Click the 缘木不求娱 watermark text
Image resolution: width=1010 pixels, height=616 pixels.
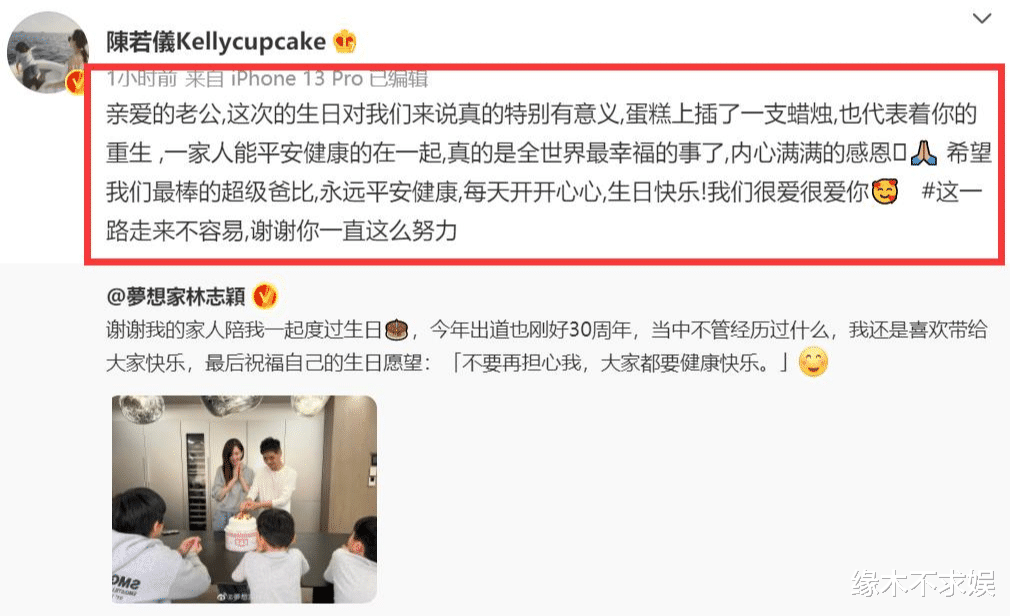(x=923, y=584)
